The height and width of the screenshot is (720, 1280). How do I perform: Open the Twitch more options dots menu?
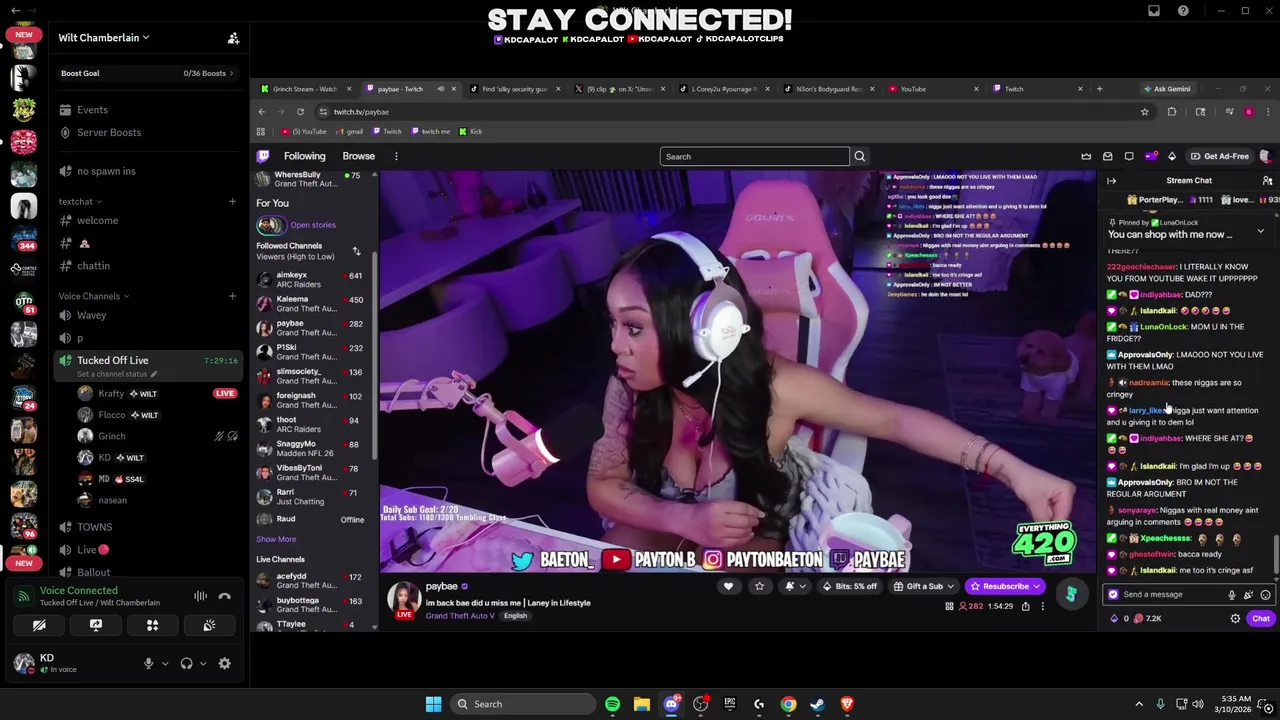[396, 156]
